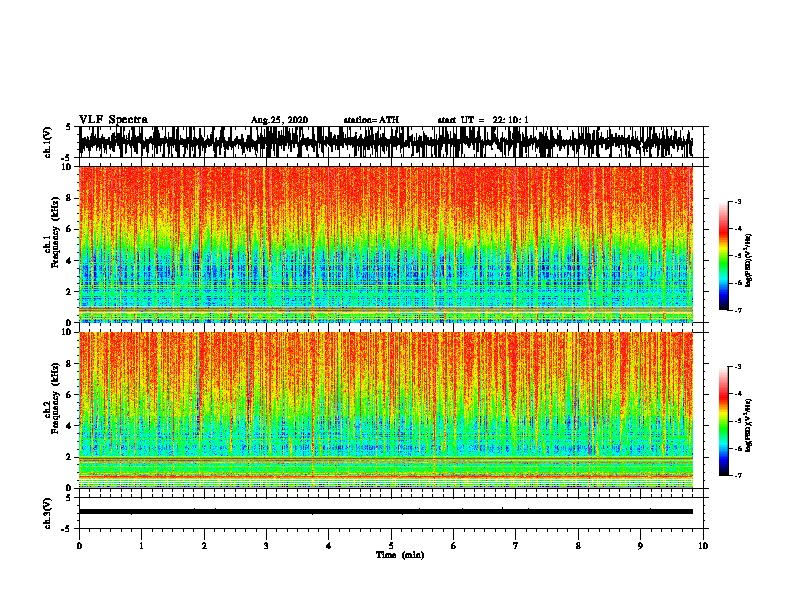Click the '6' frequency tick on ch.2 spectrogram

[70, 395]
